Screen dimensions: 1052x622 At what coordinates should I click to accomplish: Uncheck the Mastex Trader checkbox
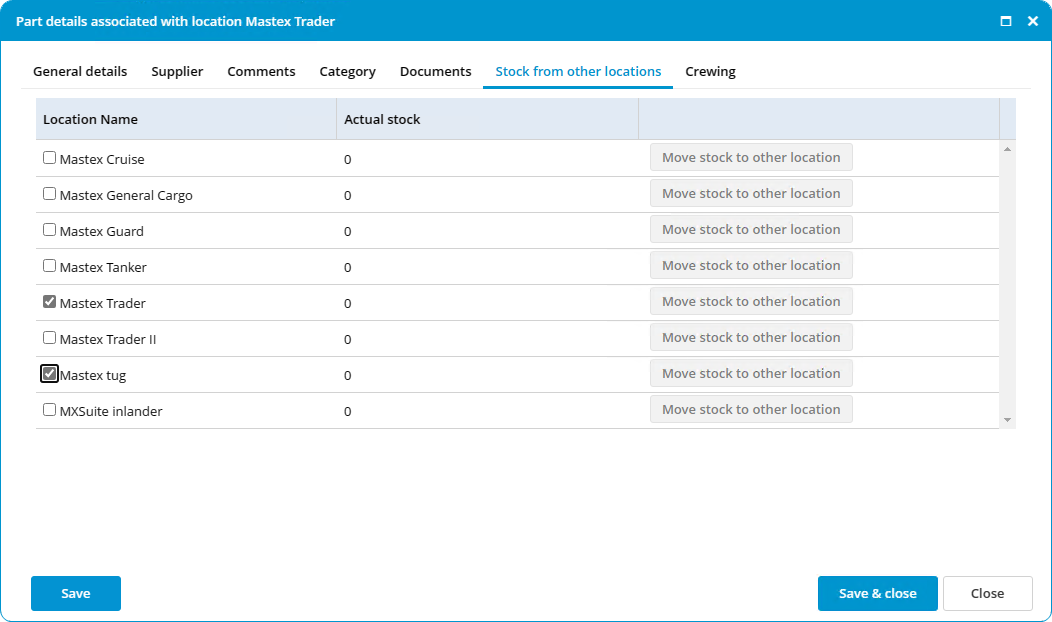(x=50, y=302)
